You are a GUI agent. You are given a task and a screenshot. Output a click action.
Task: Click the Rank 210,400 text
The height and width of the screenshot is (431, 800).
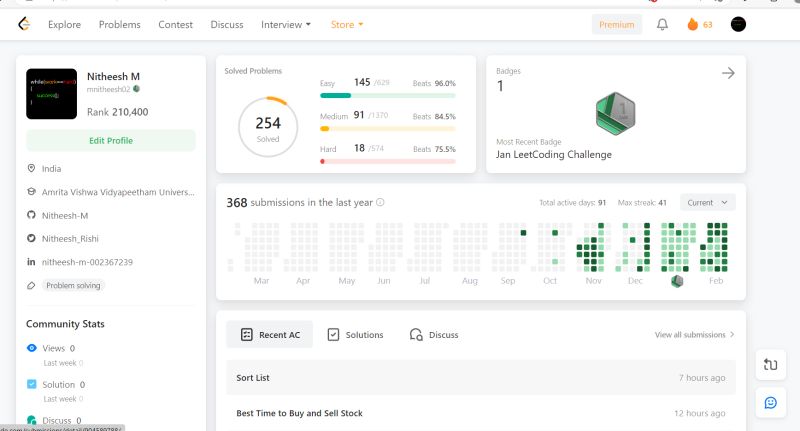click(x=117, y=112)
